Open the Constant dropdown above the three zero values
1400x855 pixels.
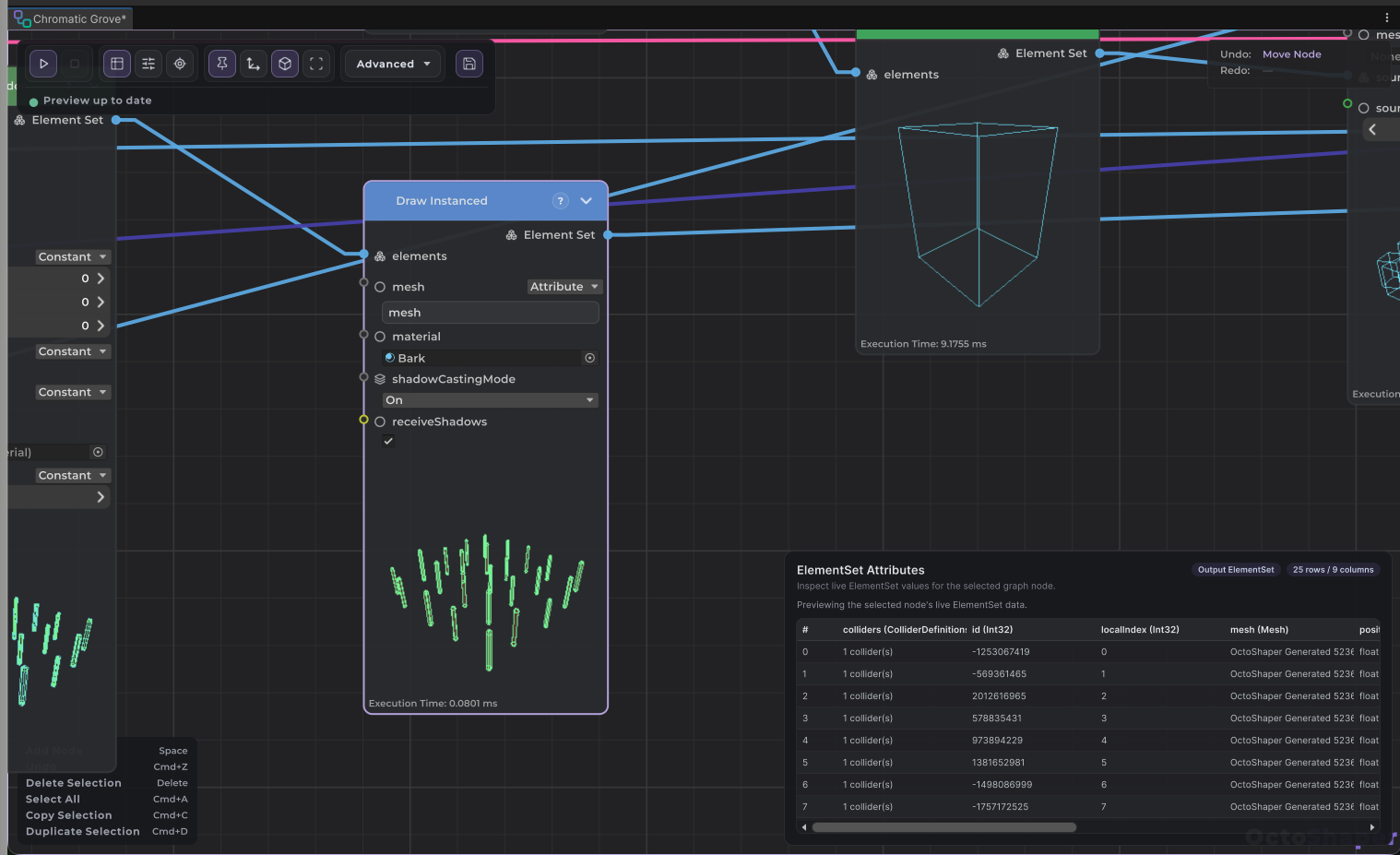click(x=73, y=256)
